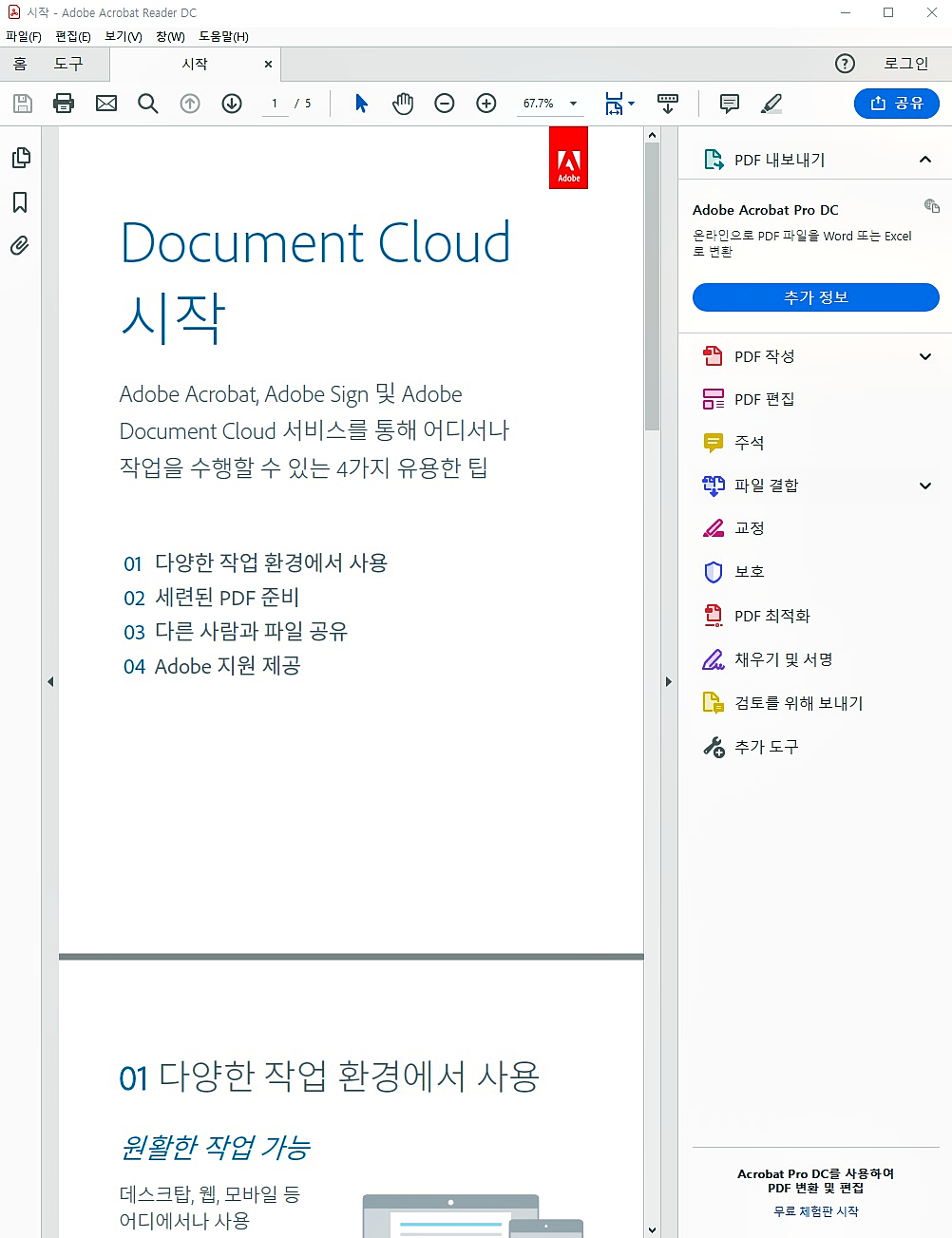Go to previous page arrow icon

click(190, 104)
